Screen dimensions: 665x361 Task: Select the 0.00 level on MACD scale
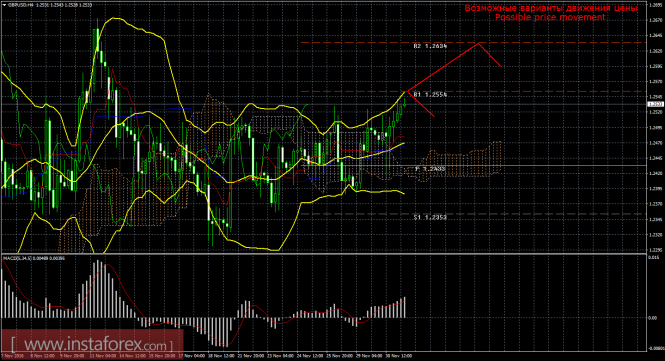(x=653, y=318)
